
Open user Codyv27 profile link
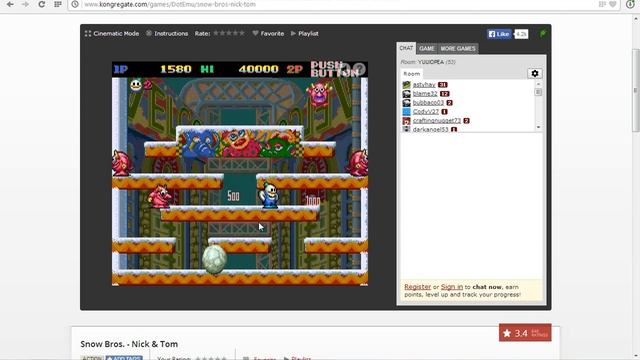pos(426,111)
